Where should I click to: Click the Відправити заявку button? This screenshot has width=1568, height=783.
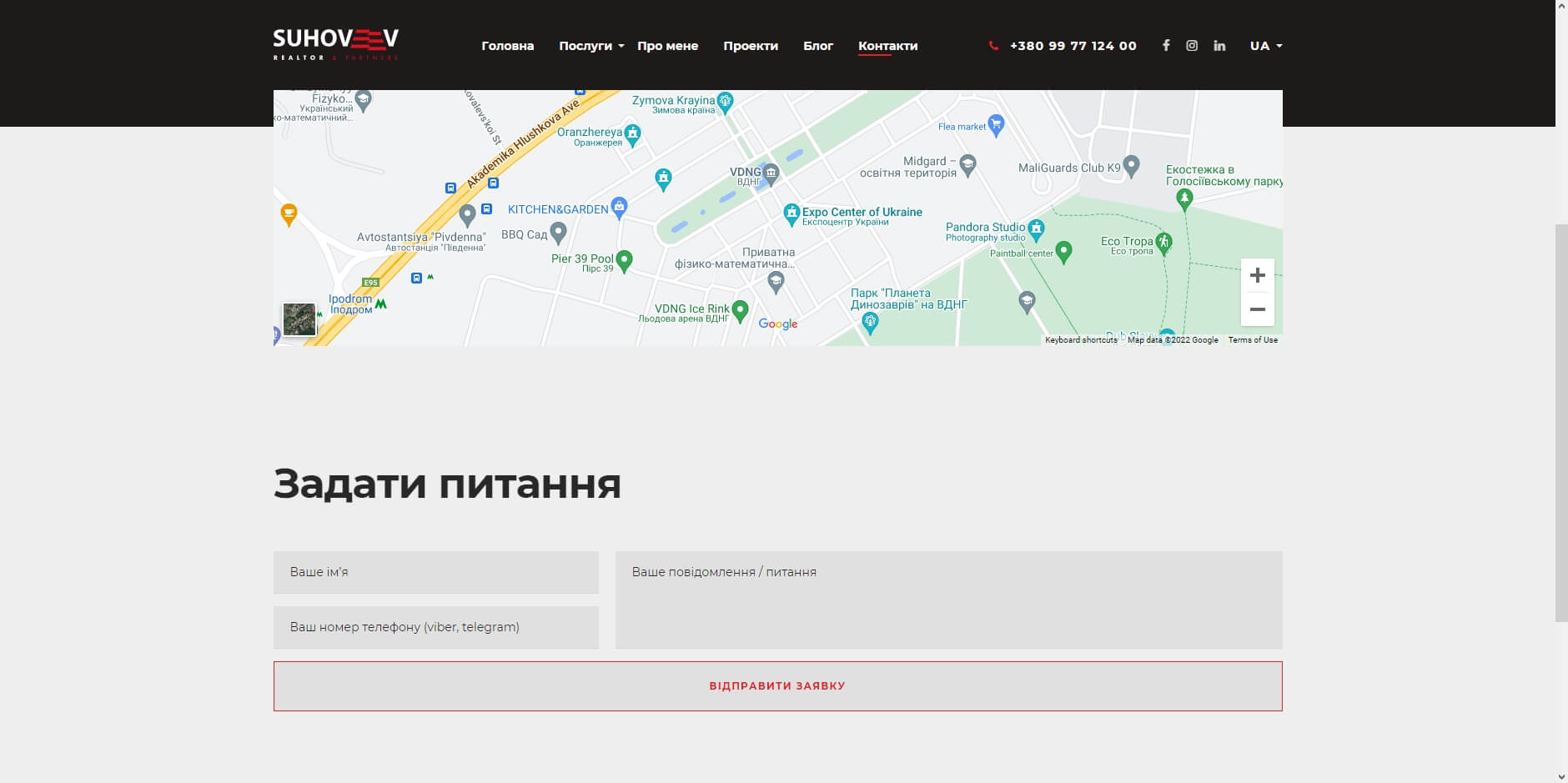[777, 686]
